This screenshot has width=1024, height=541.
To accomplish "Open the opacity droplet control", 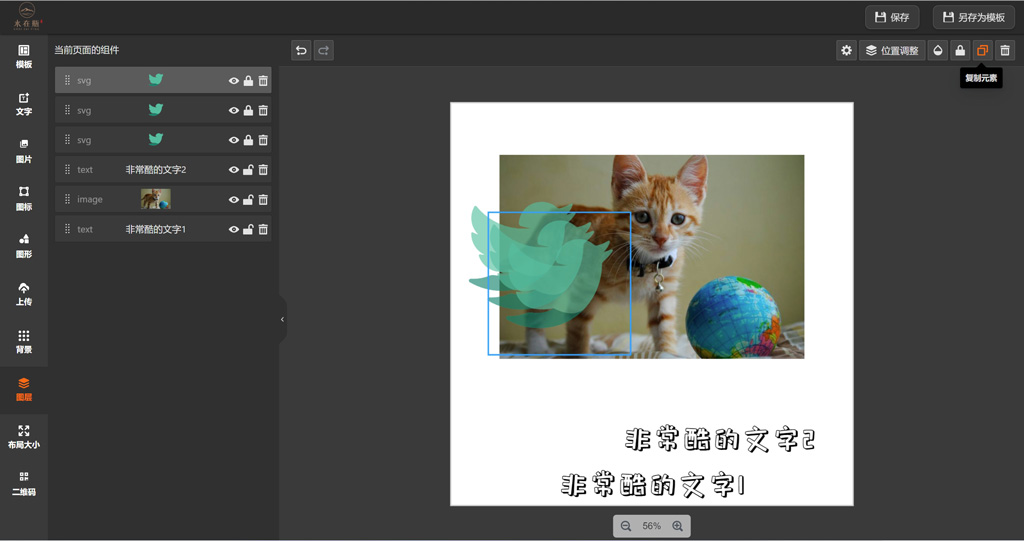I will (938, 50).
